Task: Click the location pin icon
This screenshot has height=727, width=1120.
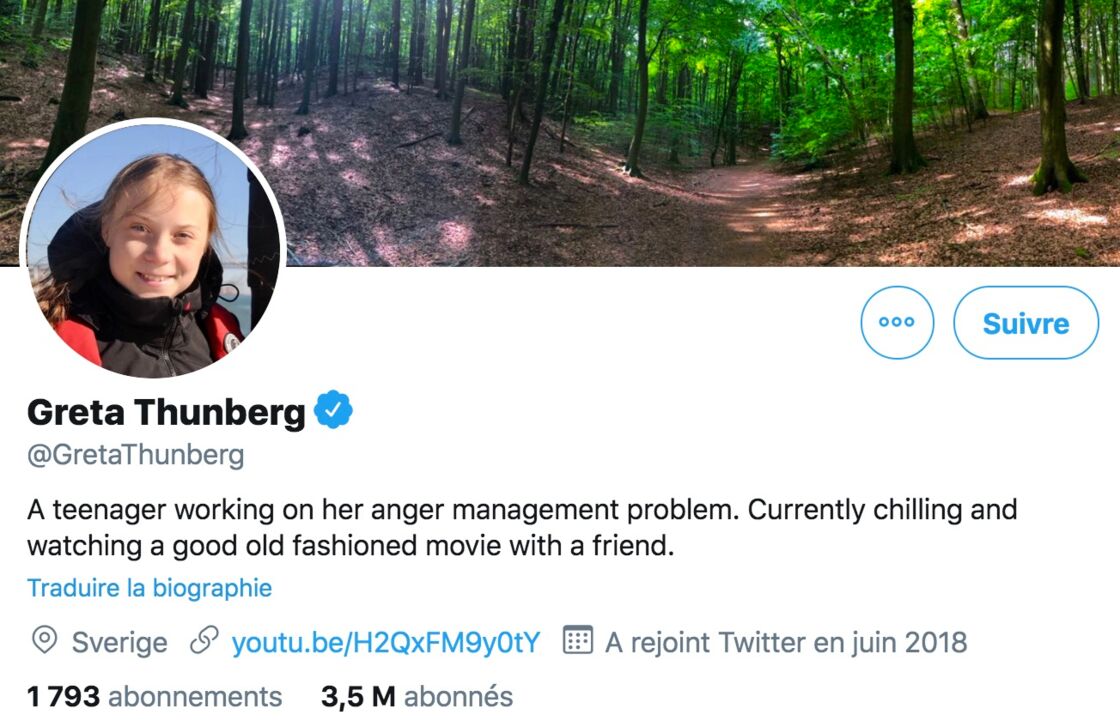Action: tap(44, 640)
